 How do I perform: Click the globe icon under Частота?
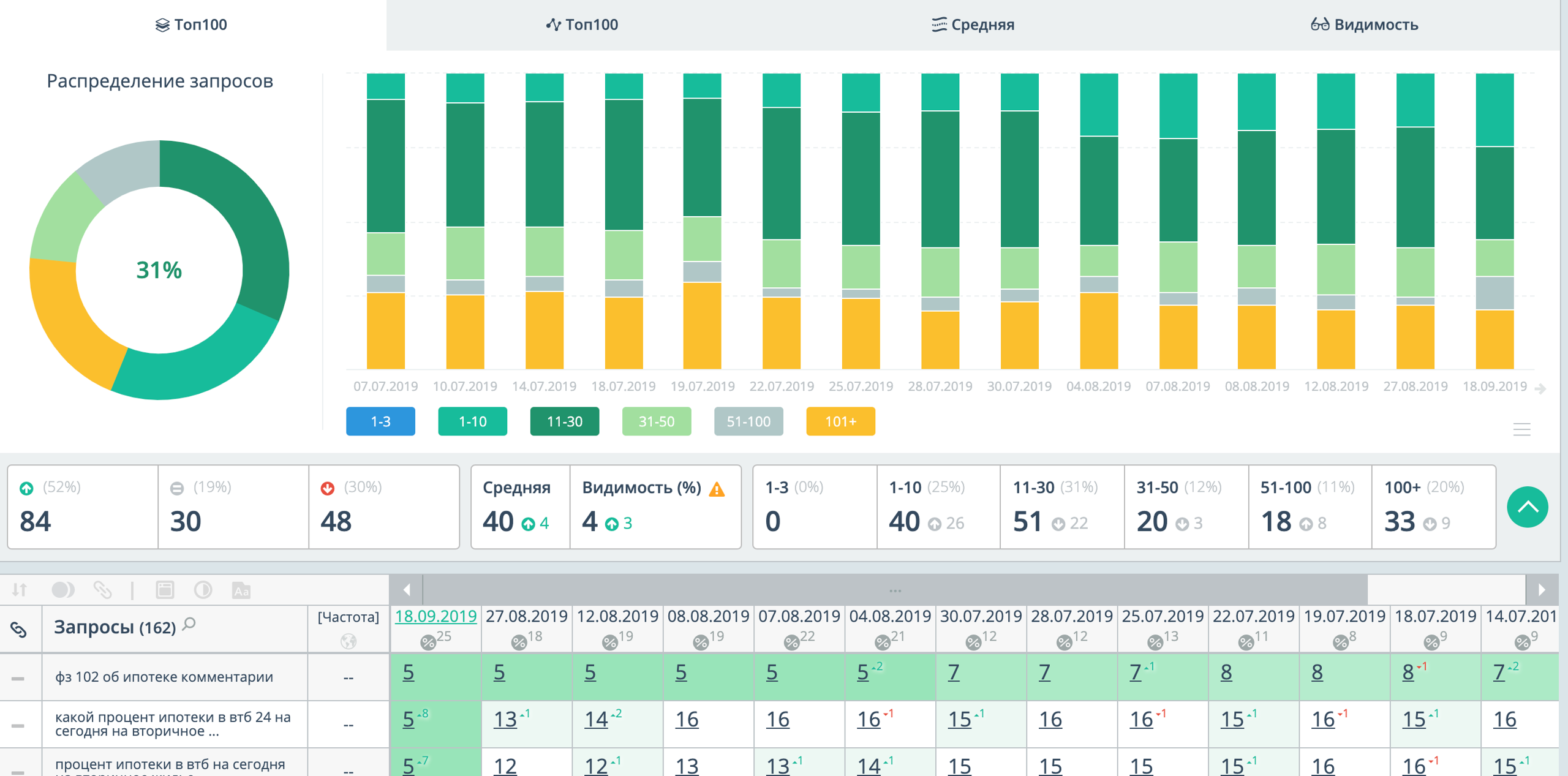(x=348, y=641)
